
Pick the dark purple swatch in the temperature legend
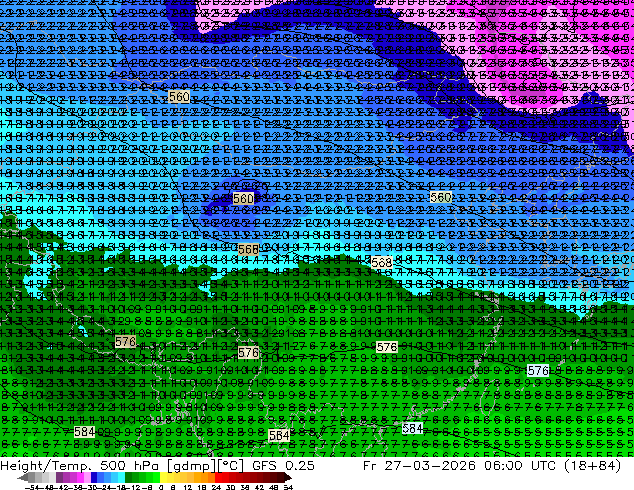click(59, 478)
